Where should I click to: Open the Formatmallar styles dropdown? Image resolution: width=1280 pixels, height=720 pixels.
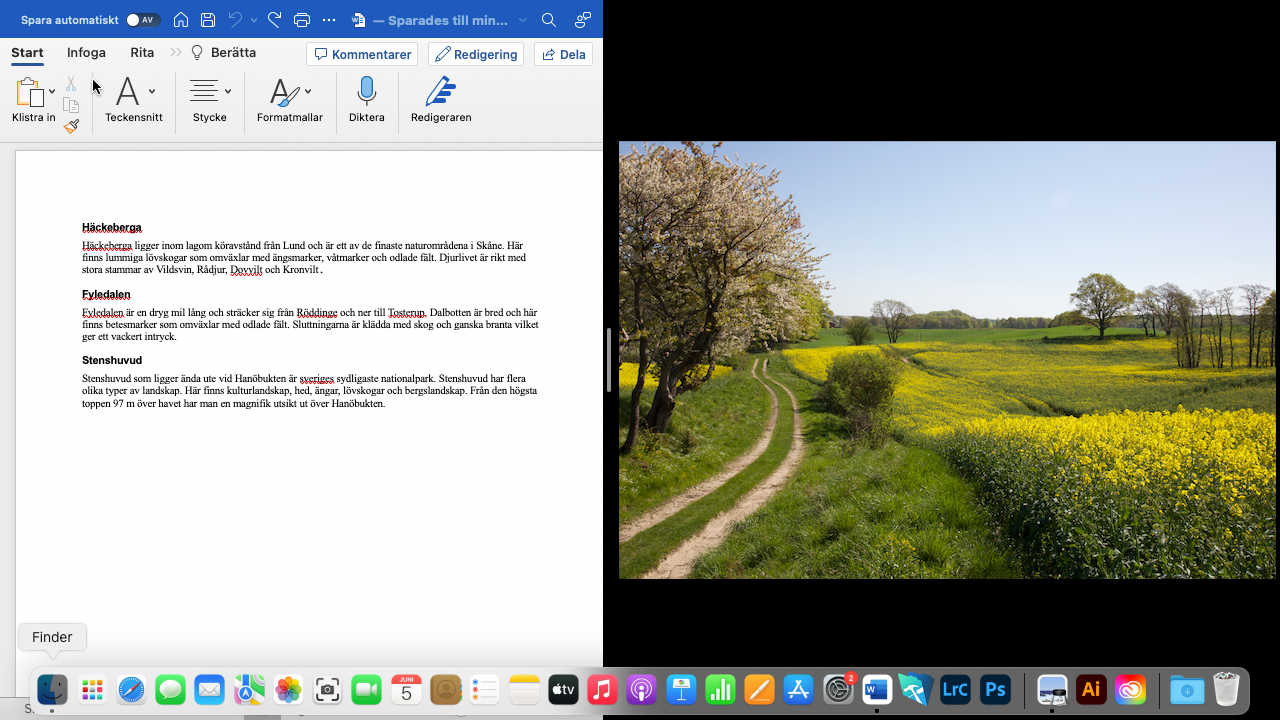[308, 92]
